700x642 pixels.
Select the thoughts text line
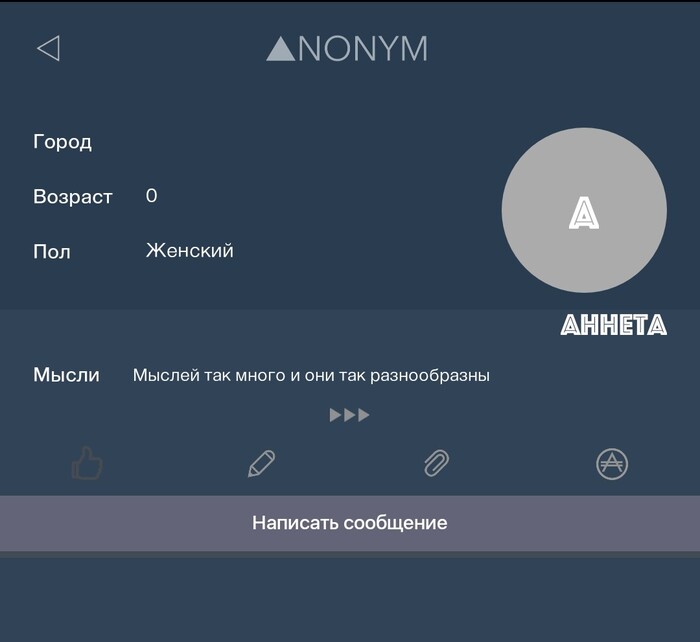pyautogui.click(x=311, y=375)
